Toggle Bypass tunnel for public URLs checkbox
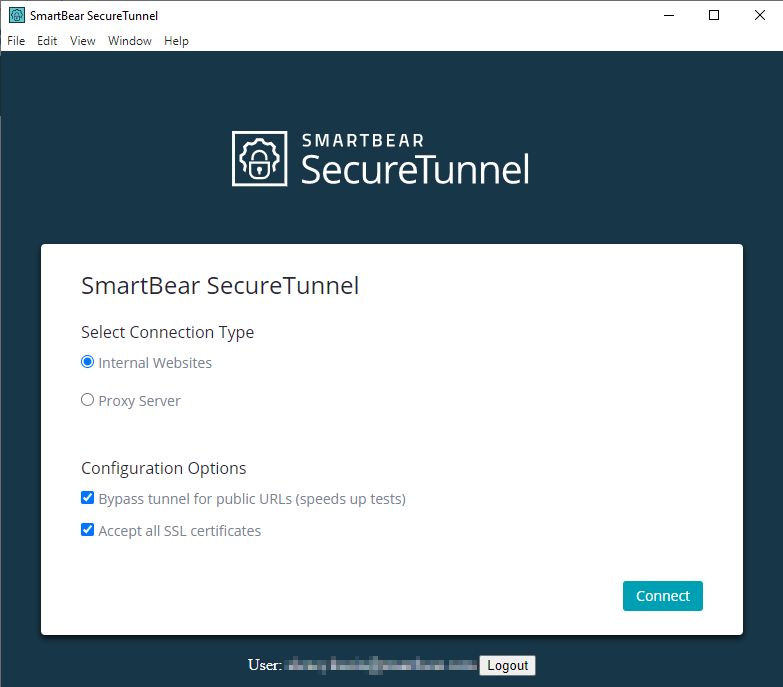Viewport: 783px width, 687px height. click(x=88, y=498)
